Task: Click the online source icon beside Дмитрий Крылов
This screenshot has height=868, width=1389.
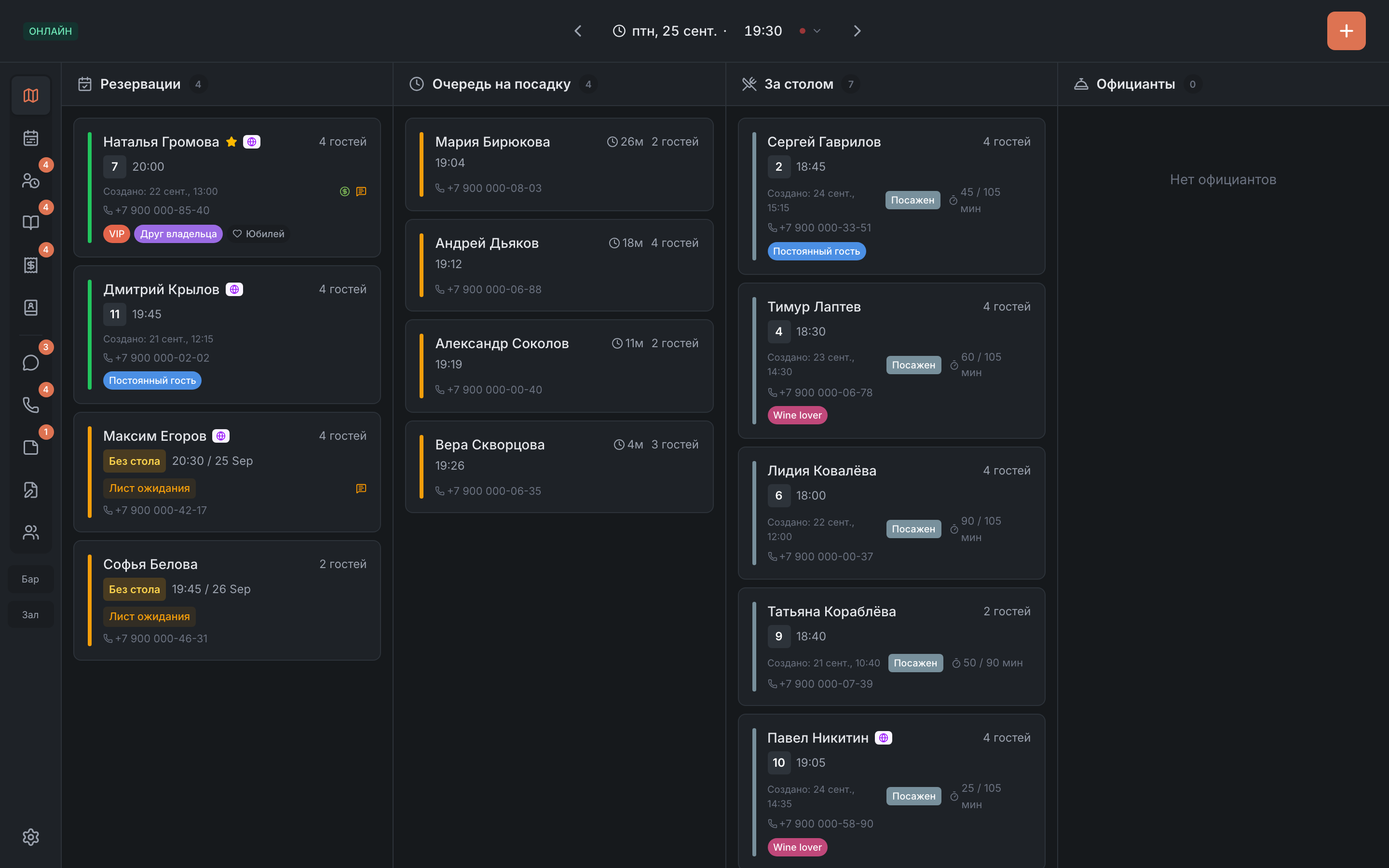Action: (x=234, y=289)
